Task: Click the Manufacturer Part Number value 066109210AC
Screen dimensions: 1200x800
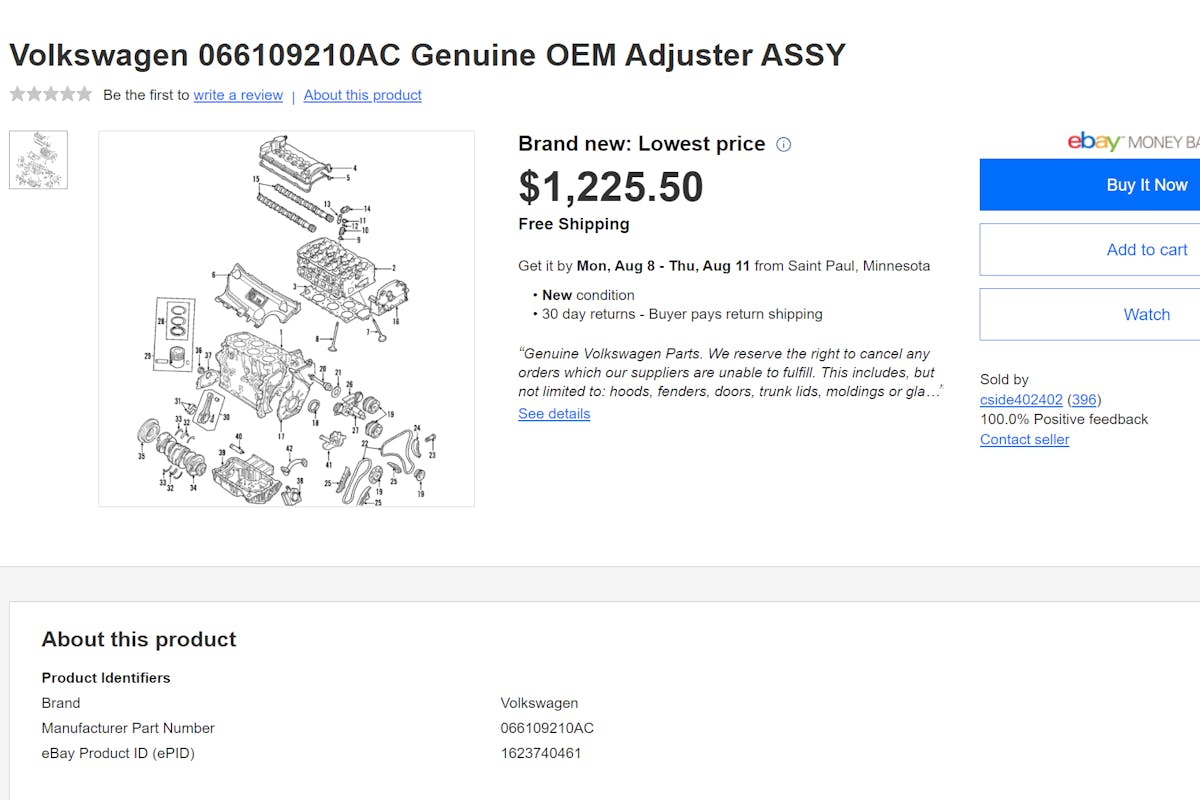Action: [547, 728]
